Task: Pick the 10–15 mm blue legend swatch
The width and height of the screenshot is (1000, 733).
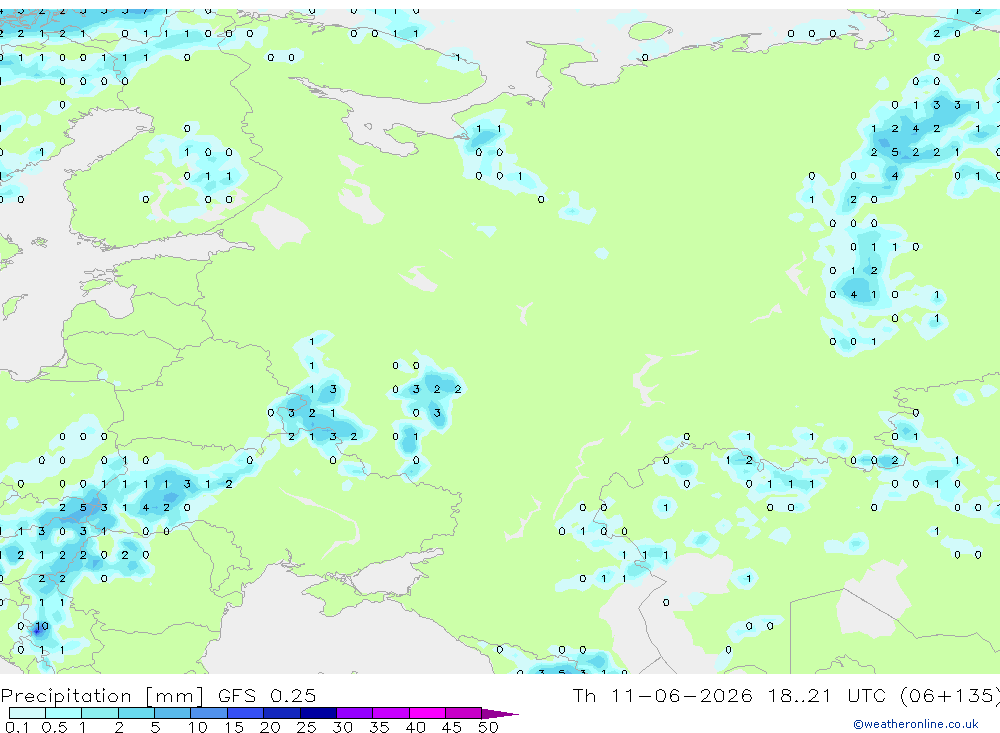Action: (209, 713)
